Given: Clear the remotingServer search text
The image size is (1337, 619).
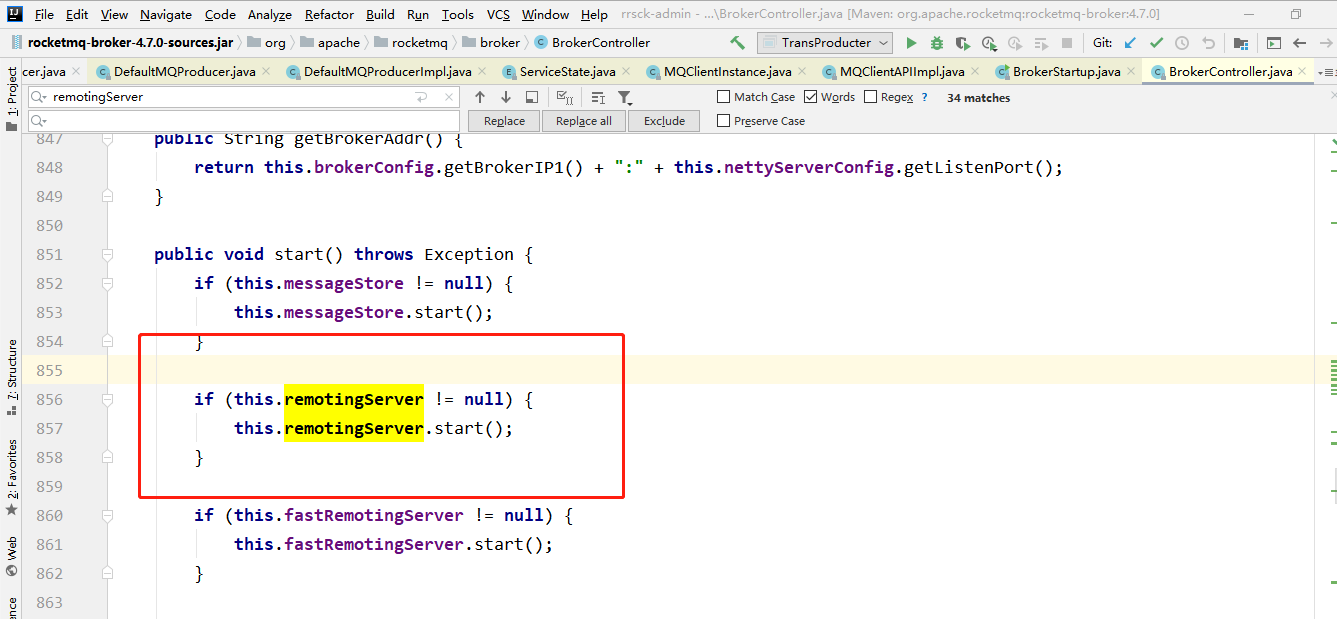Looking at the screenshot, I should (x=448, y=97).
